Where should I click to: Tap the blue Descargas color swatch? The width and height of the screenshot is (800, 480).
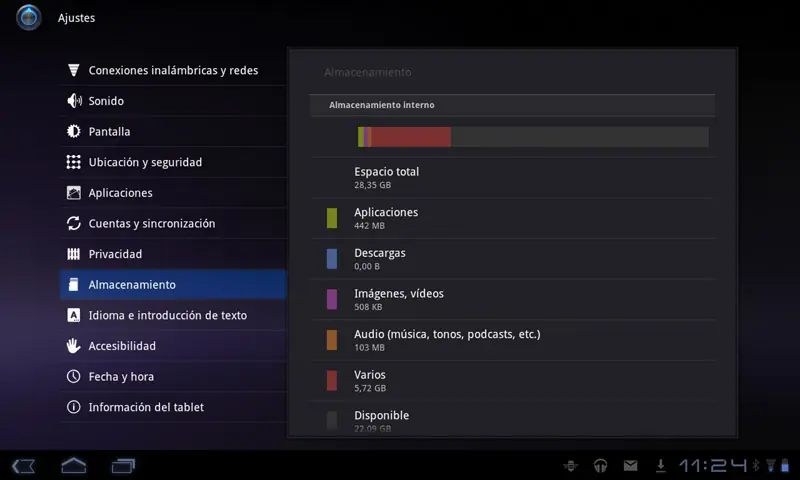[332, 259]
